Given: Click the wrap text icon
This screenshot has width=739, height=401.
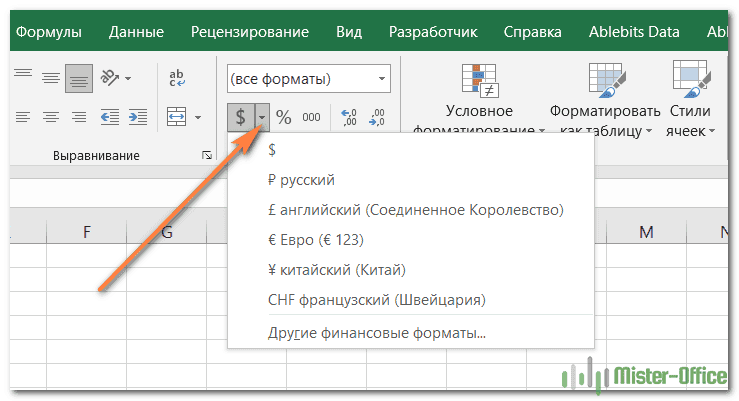Looking at the screenshot, I should [x=177, y=79].
